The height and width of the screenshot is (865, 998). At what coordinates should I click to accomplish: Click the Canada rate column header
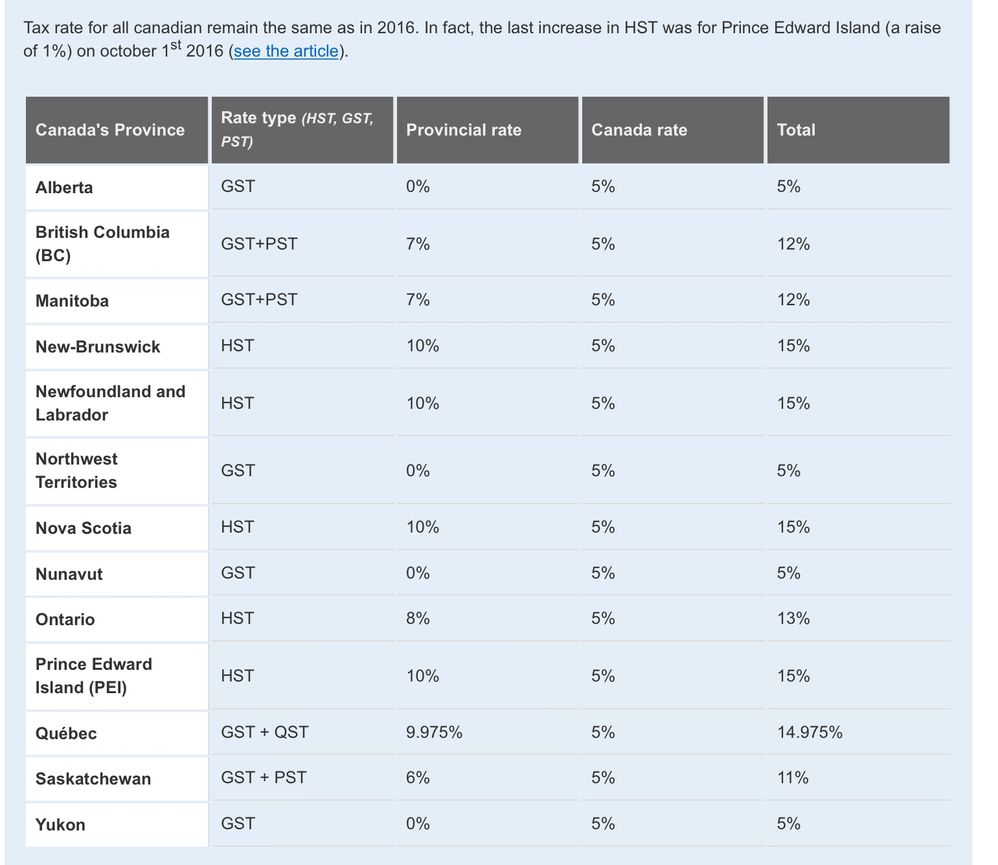coord(639,130)
